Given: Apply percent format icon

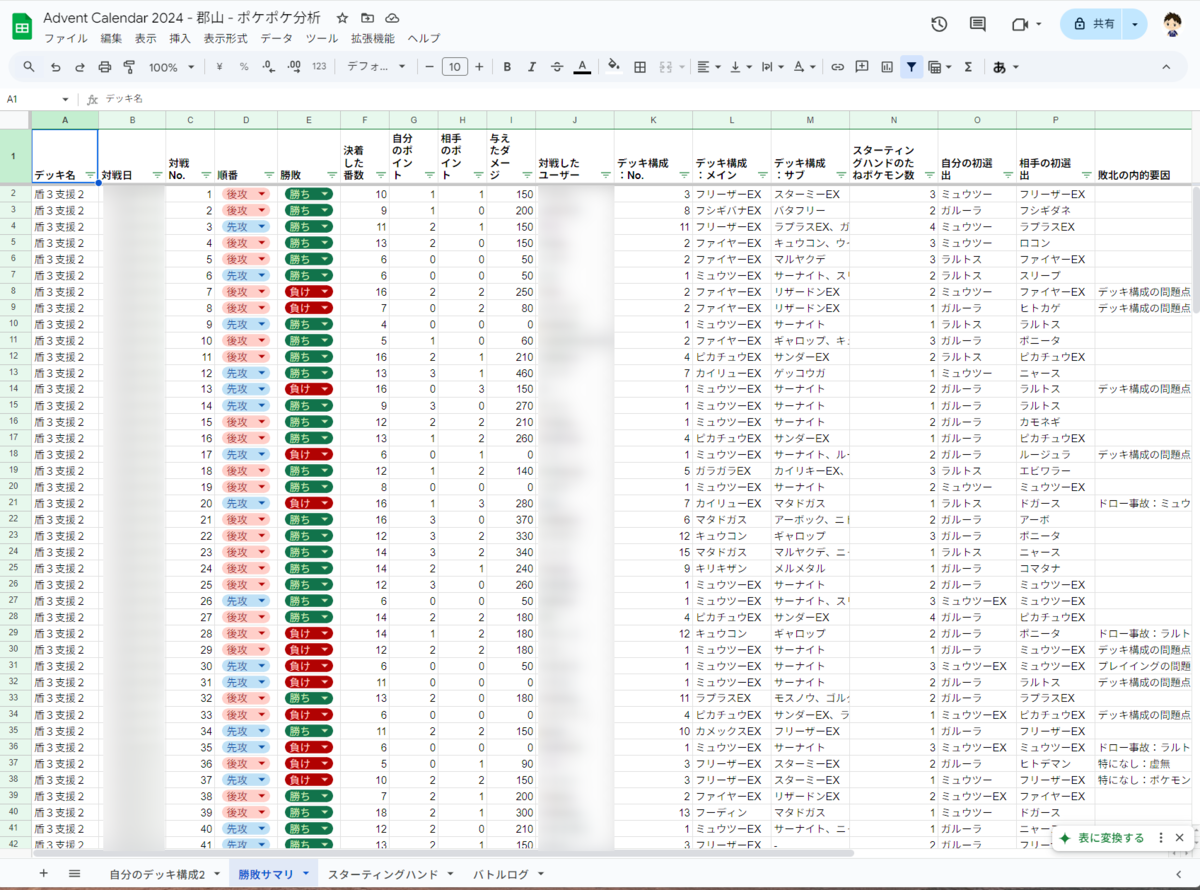Looking at the screenshot, I should tap(244, 67).
